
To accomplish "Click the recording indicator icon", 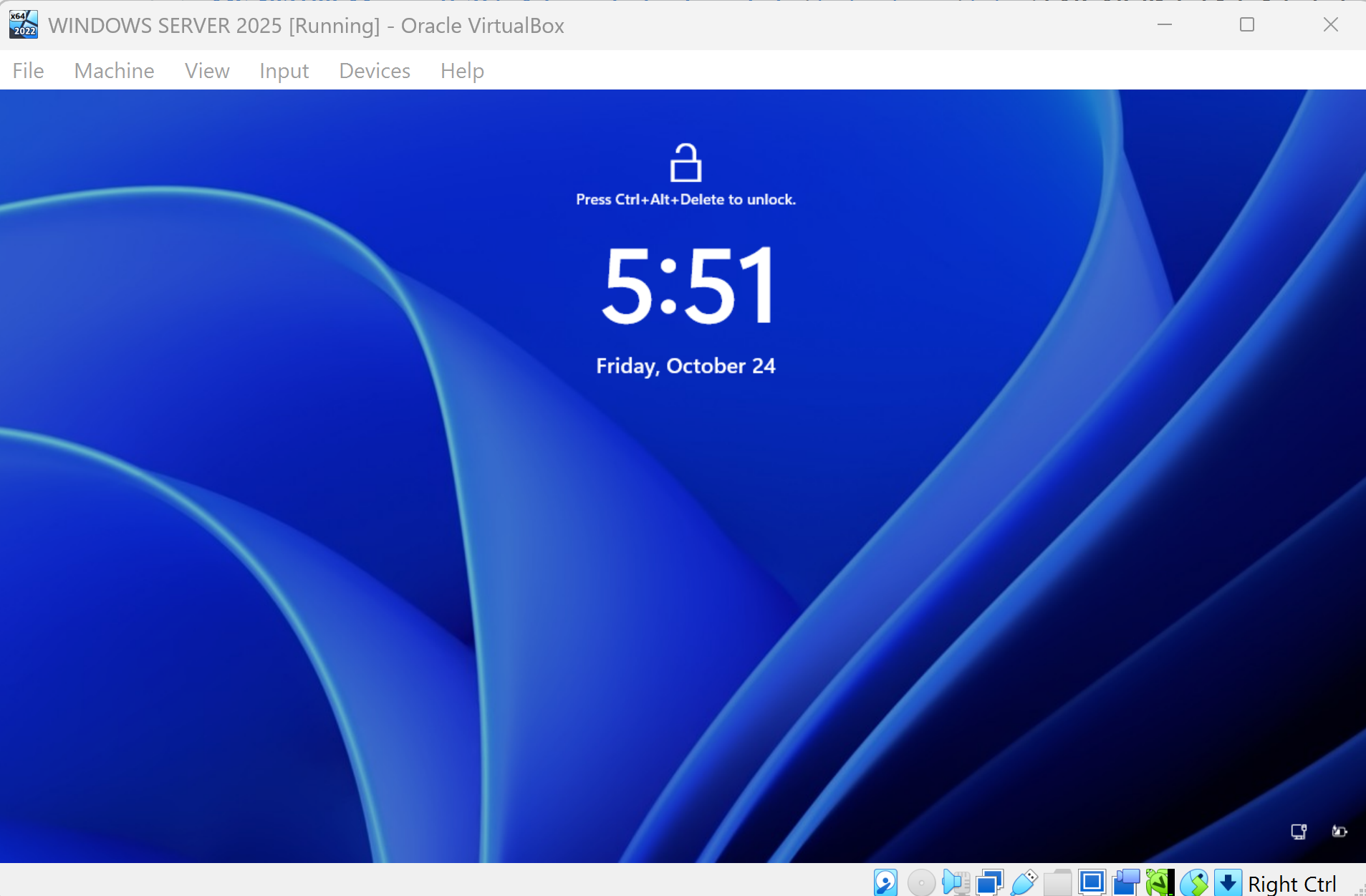I will coord(1126,882).
